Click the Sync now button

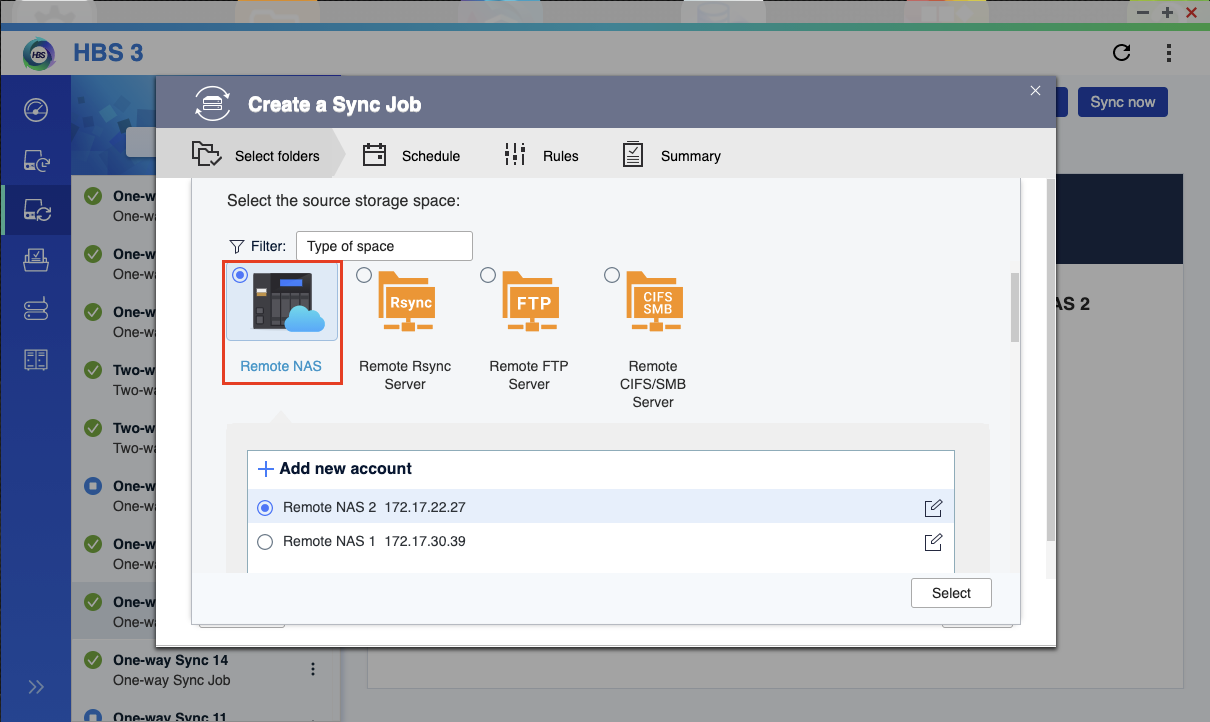pos(1122,102)
